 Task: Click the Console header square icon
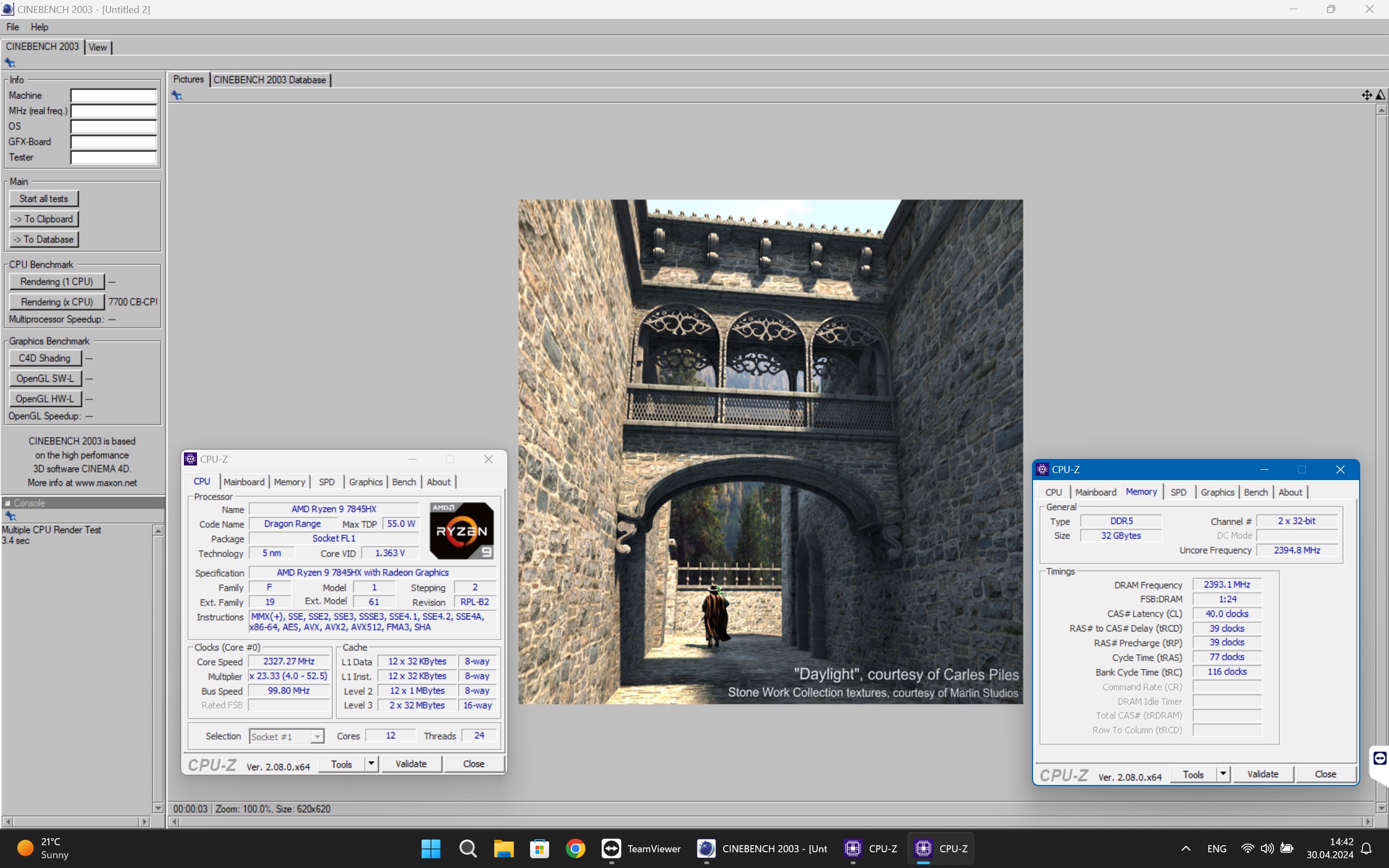click(x=8, y=503)
